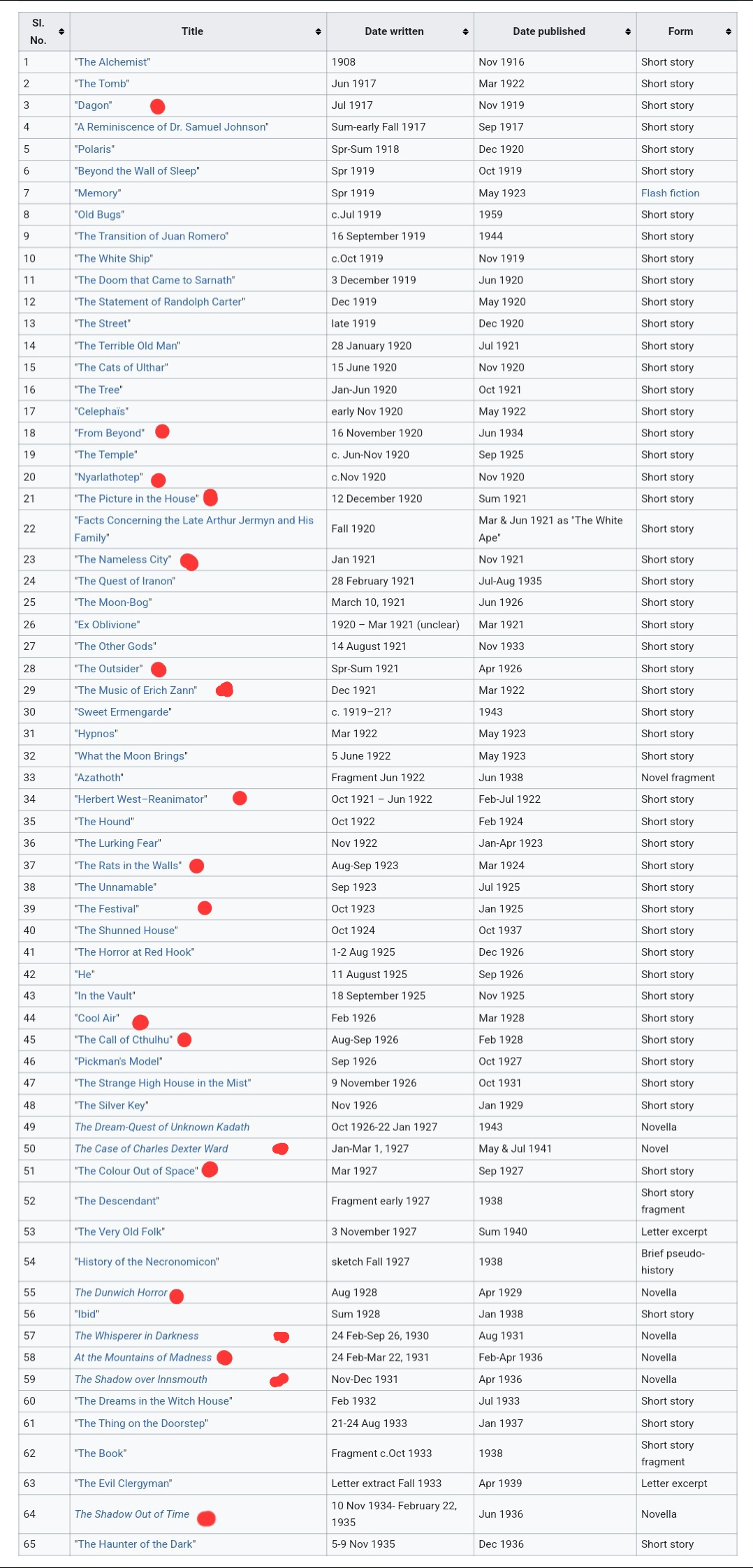Screen dimensions: 753x1568
Task: Open the "Azathoth" link
Action: [x=99, y=778]
